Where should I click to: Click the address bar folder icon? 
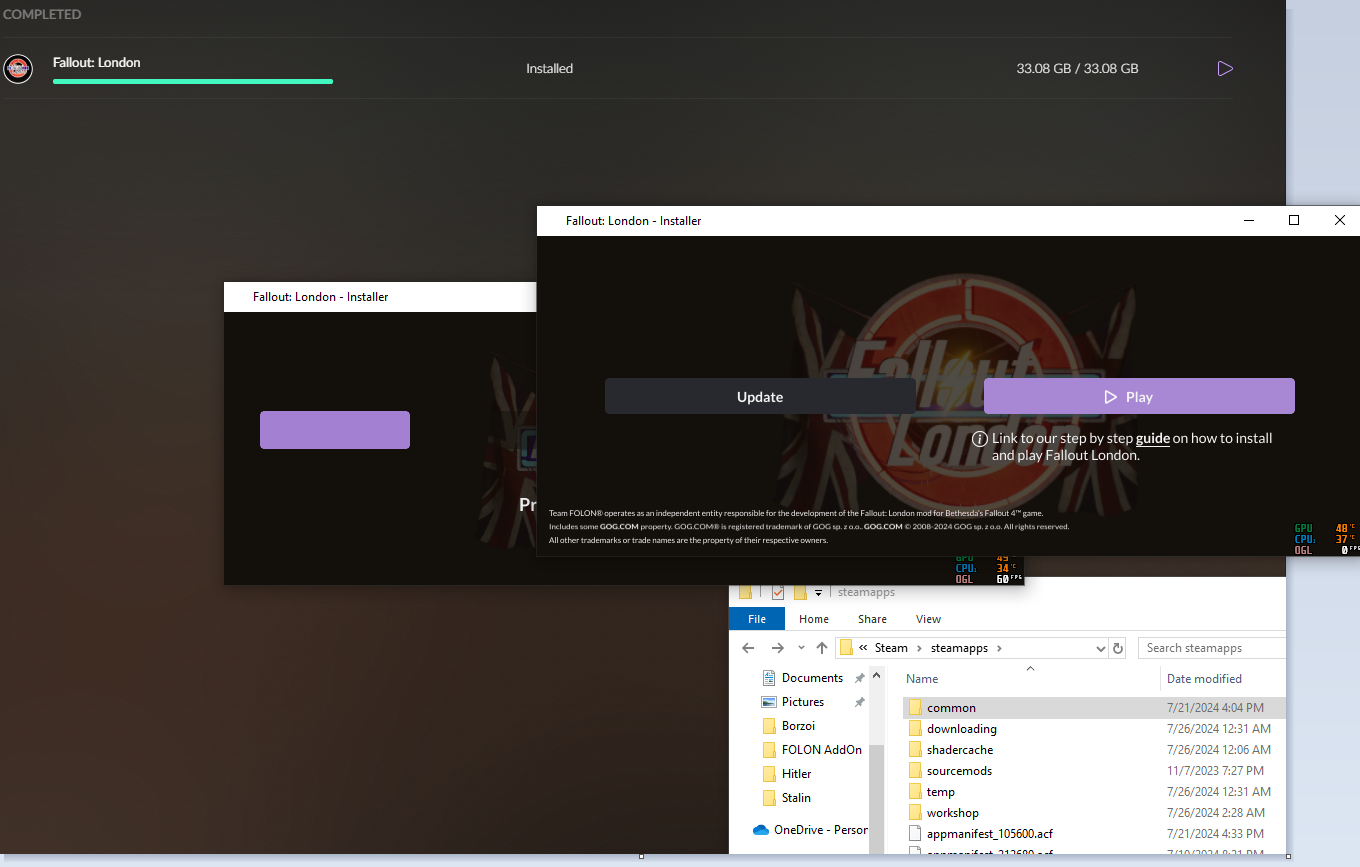coord(846,648)
